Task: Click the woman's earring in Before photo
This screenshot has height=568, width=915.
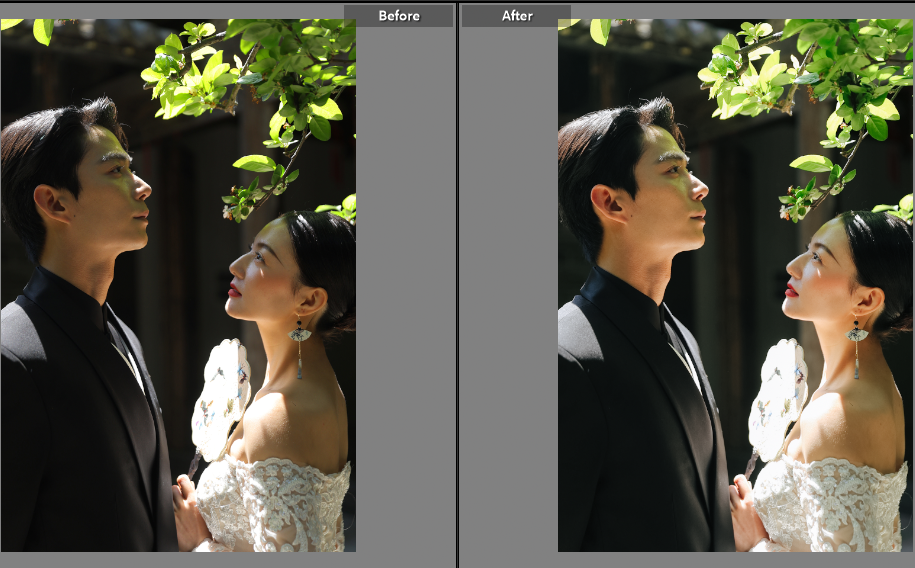Action: (x=299, y=338)
